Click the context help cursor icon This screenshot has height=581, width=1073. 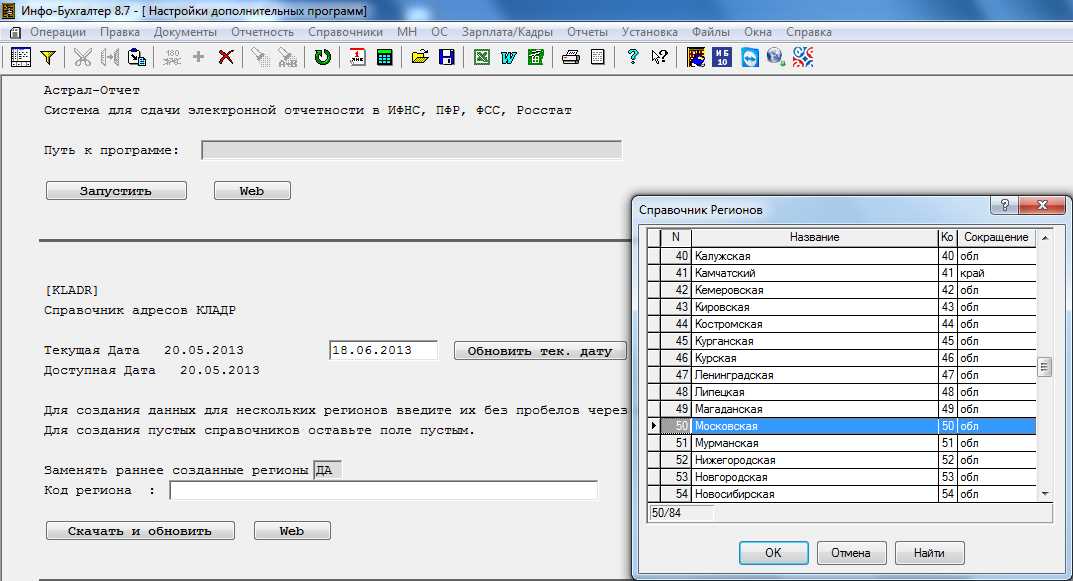point(660,57)
